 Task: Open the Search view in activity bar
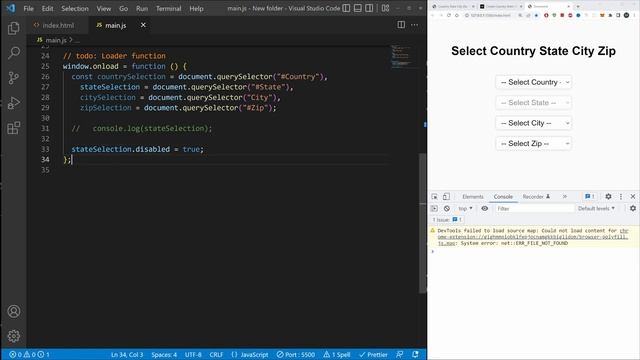13,53
